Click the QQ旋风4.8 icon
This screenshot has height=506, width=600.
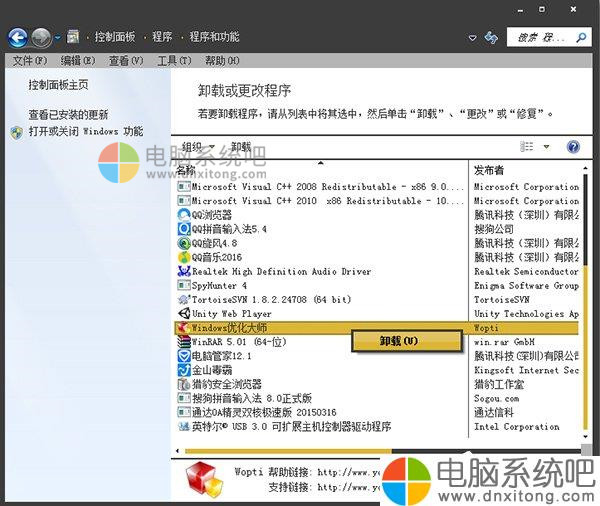coord(184,243)
